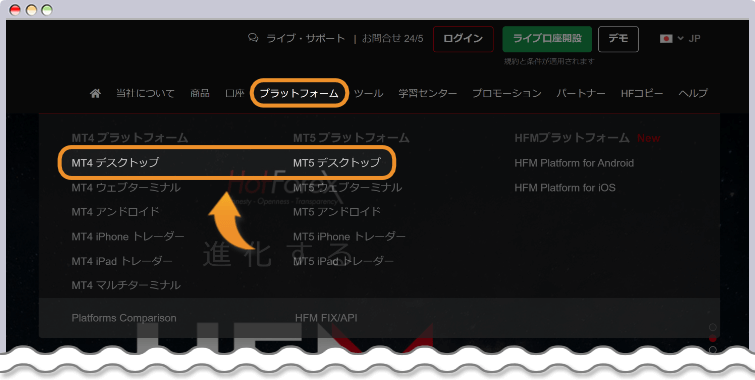Select MT5 iPhone トレーダー

click(349, 236)
